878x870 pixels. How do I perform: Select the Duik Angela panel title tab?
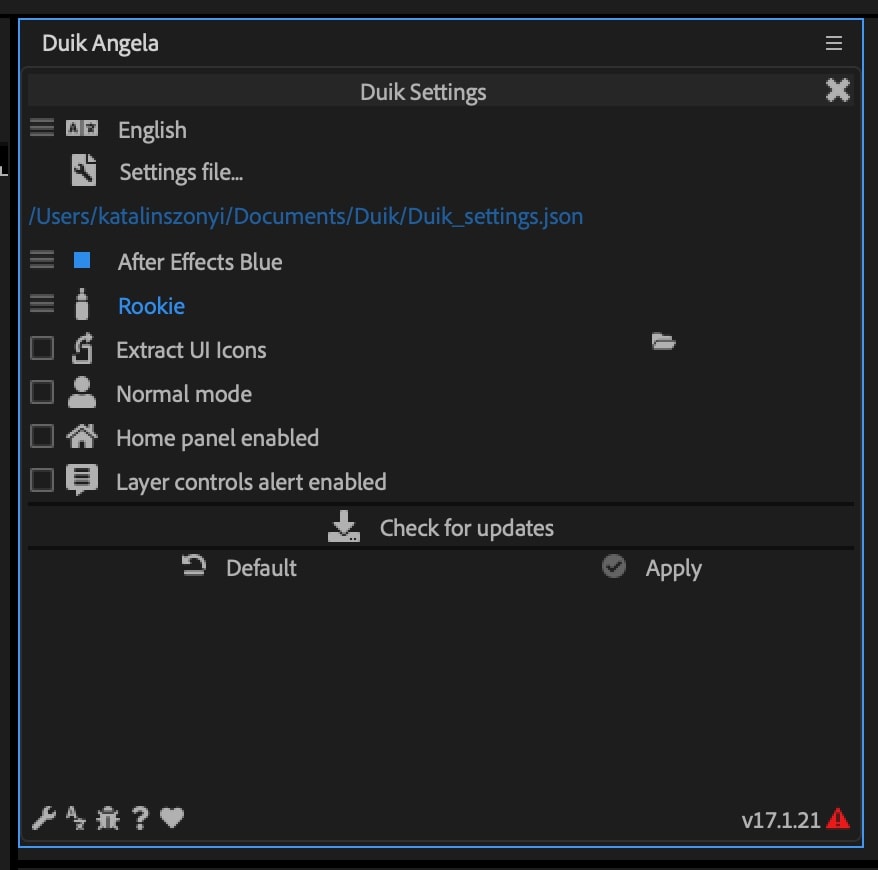point(100,44)
